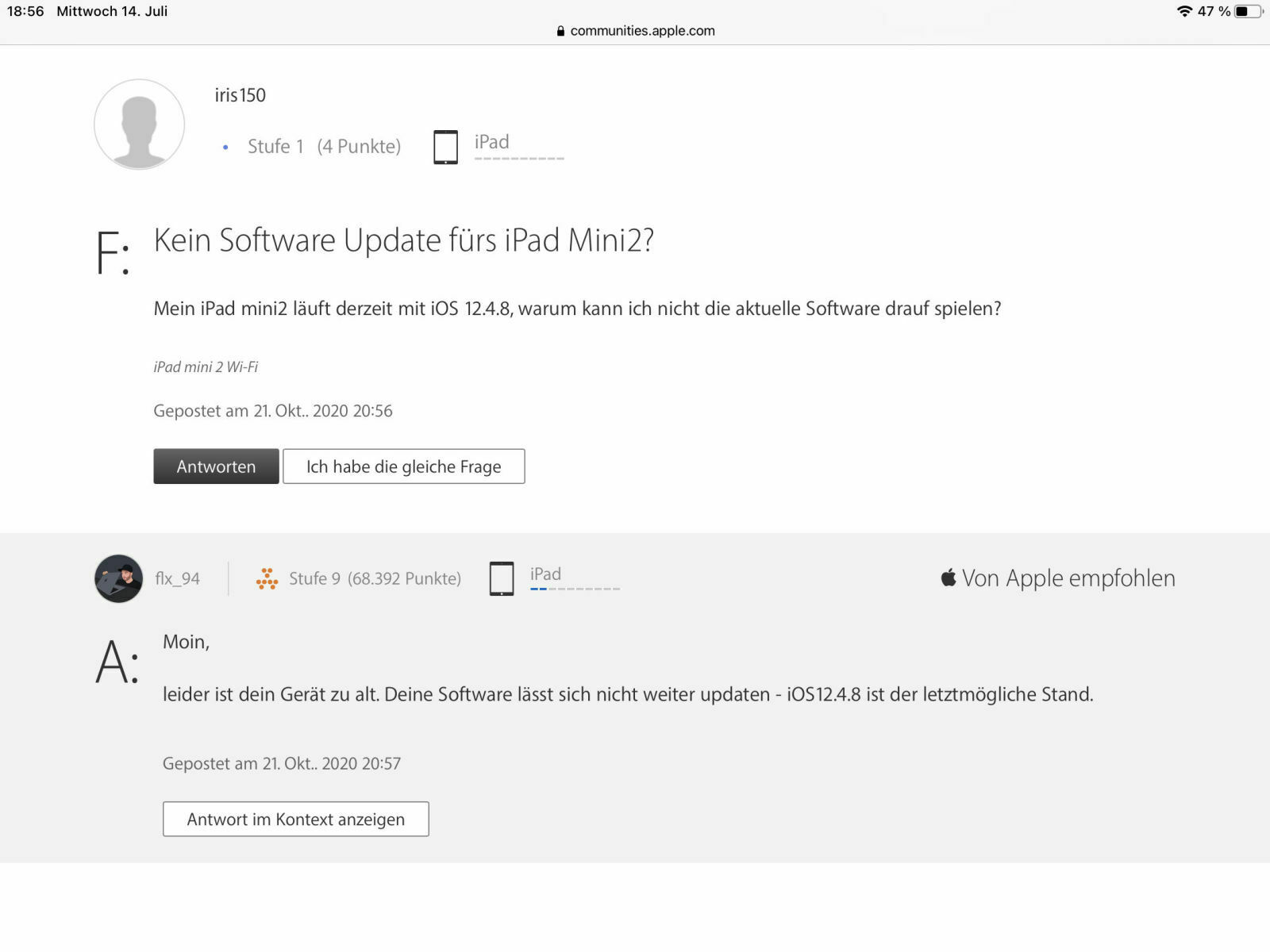Tap the iPad device icon beside flx_94
Viewport: 1270px width, 952px height.
click(501, 578)
